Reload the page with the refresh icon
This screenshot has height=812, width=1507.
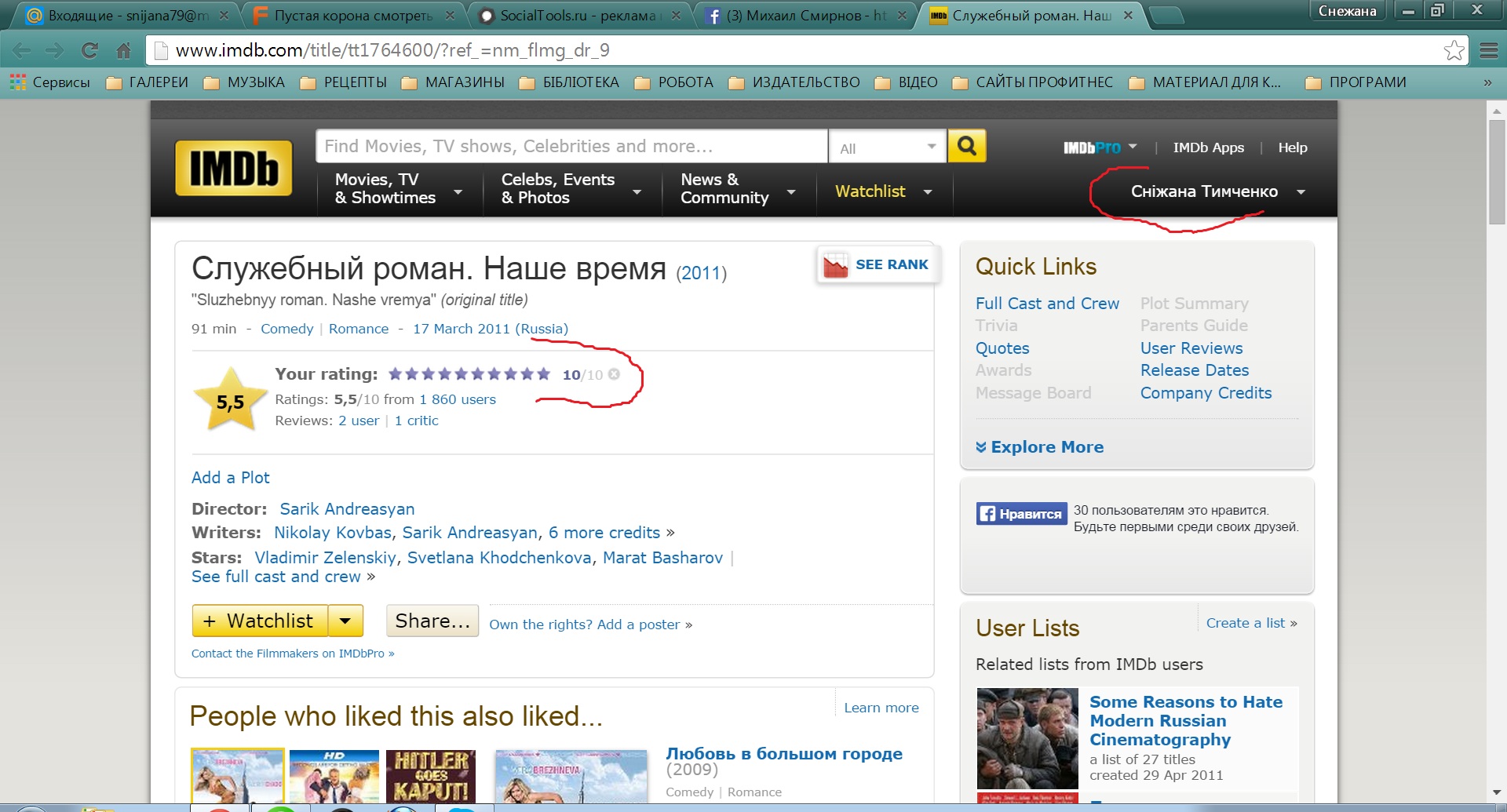tap(89, 51)
